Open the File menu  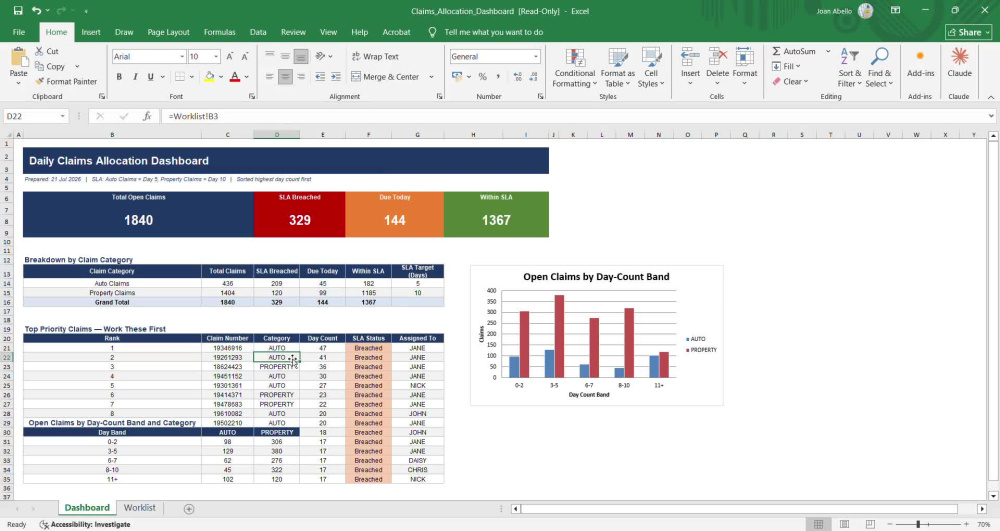(19, 32)
